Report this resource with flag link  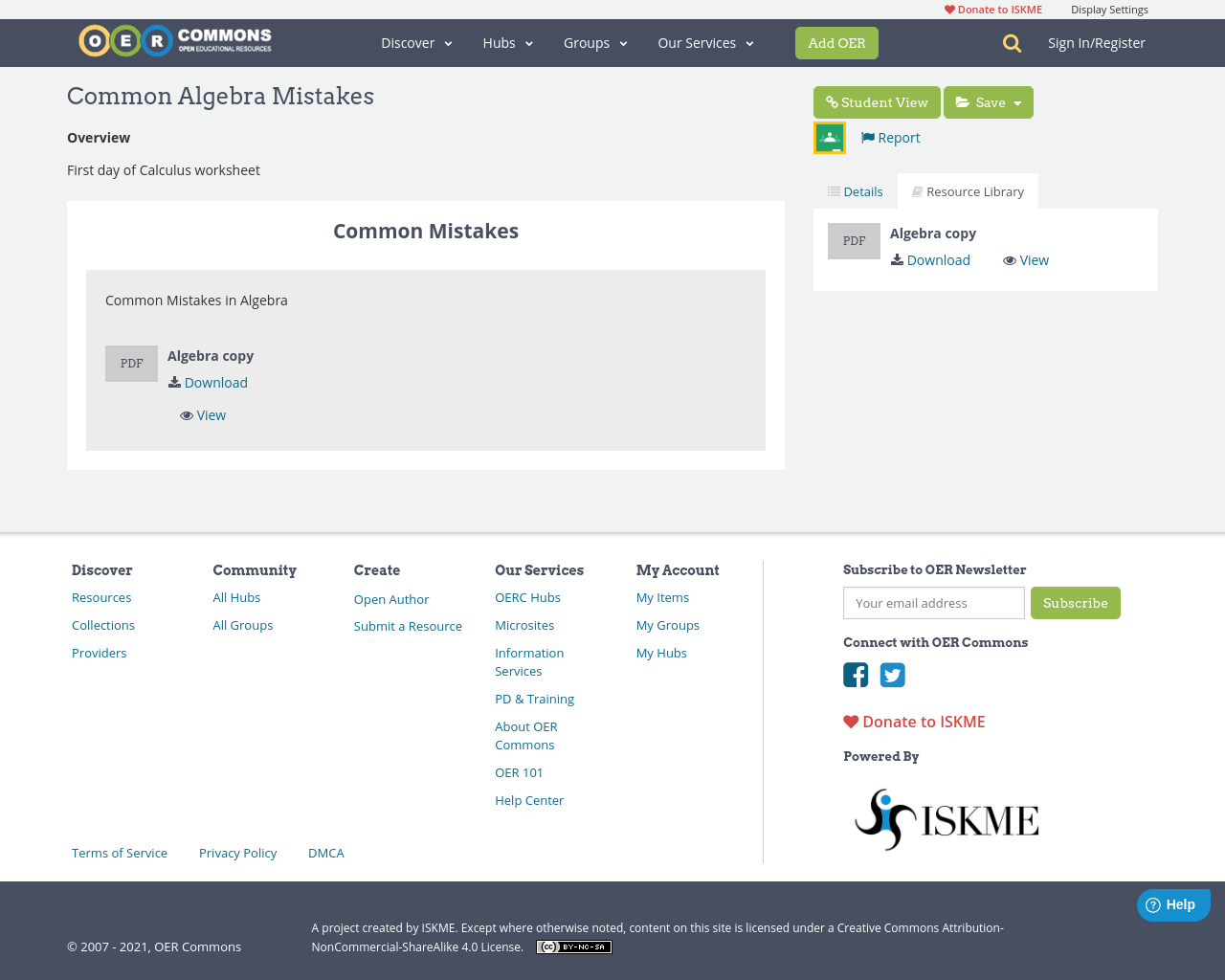(890, 138)
